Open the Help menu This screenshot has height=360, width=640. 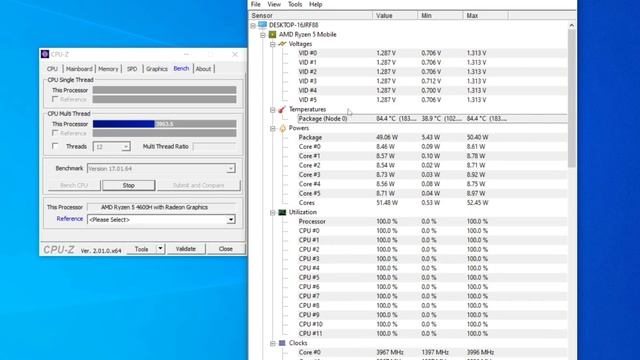click(x=316, y=4)
